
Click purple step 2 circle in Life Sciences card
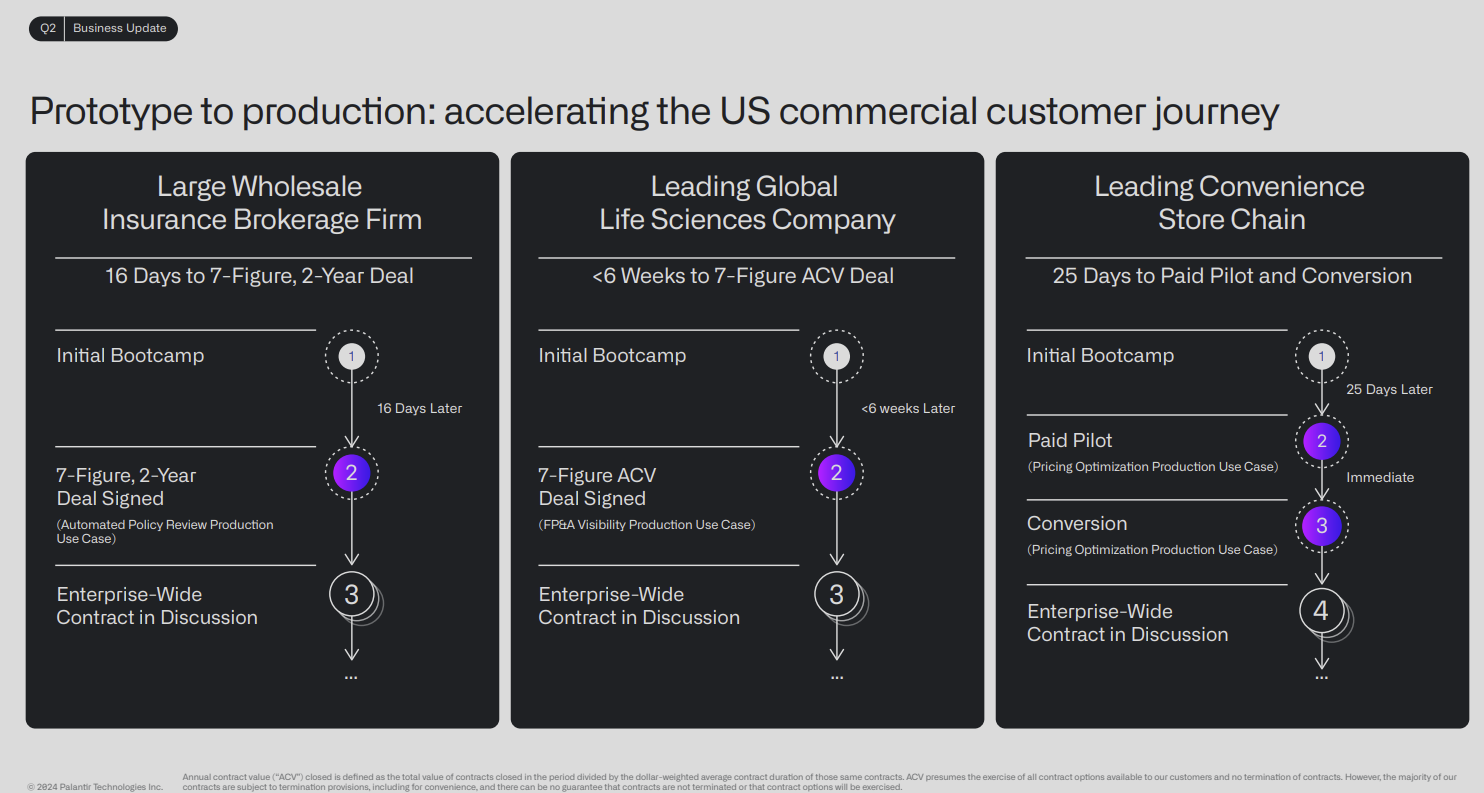tap(836, 474)
